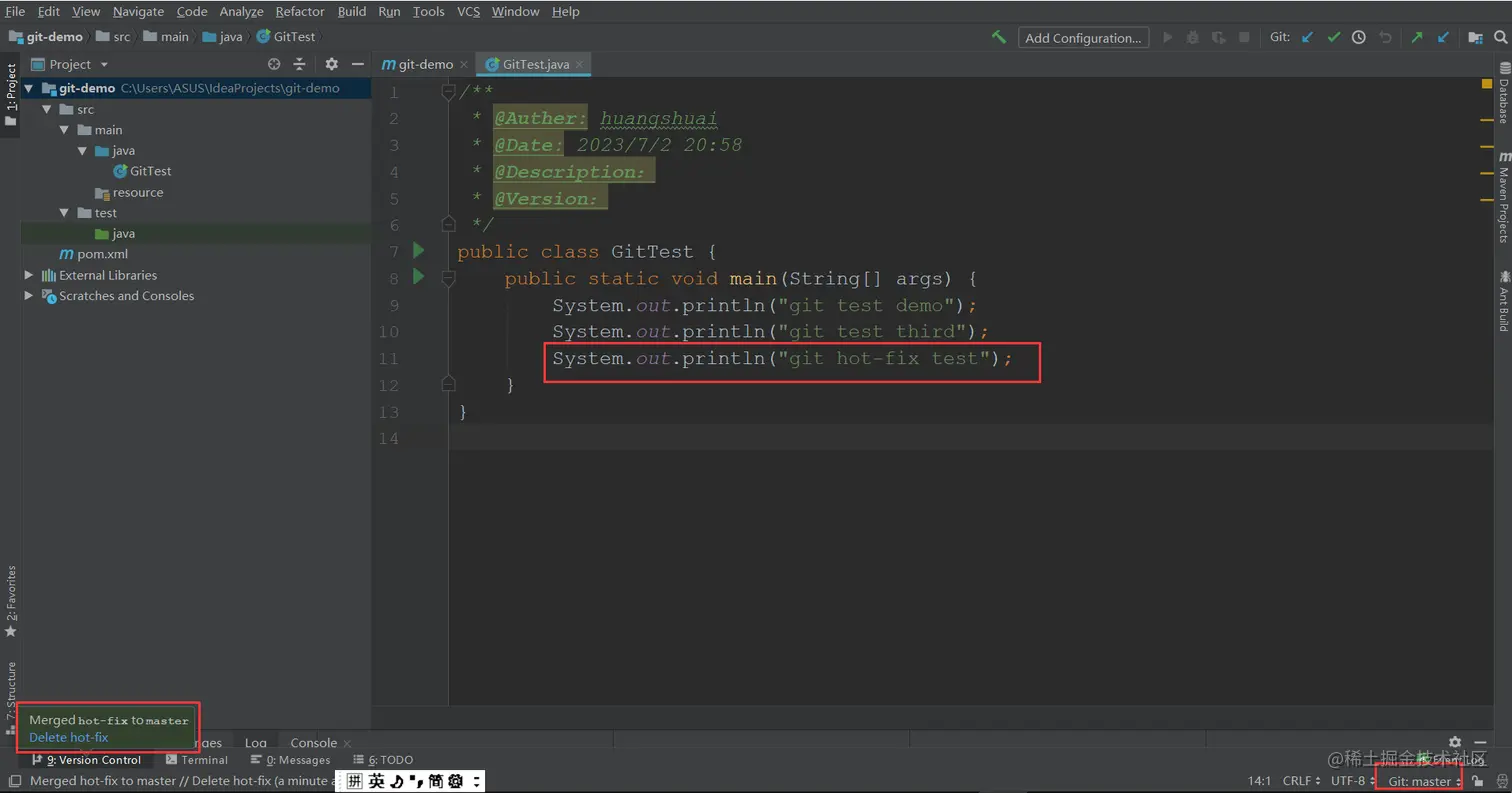This screenshot has height=793, width=1512.
Task: Collapse the test folder arrow
Action: (64, 213)
